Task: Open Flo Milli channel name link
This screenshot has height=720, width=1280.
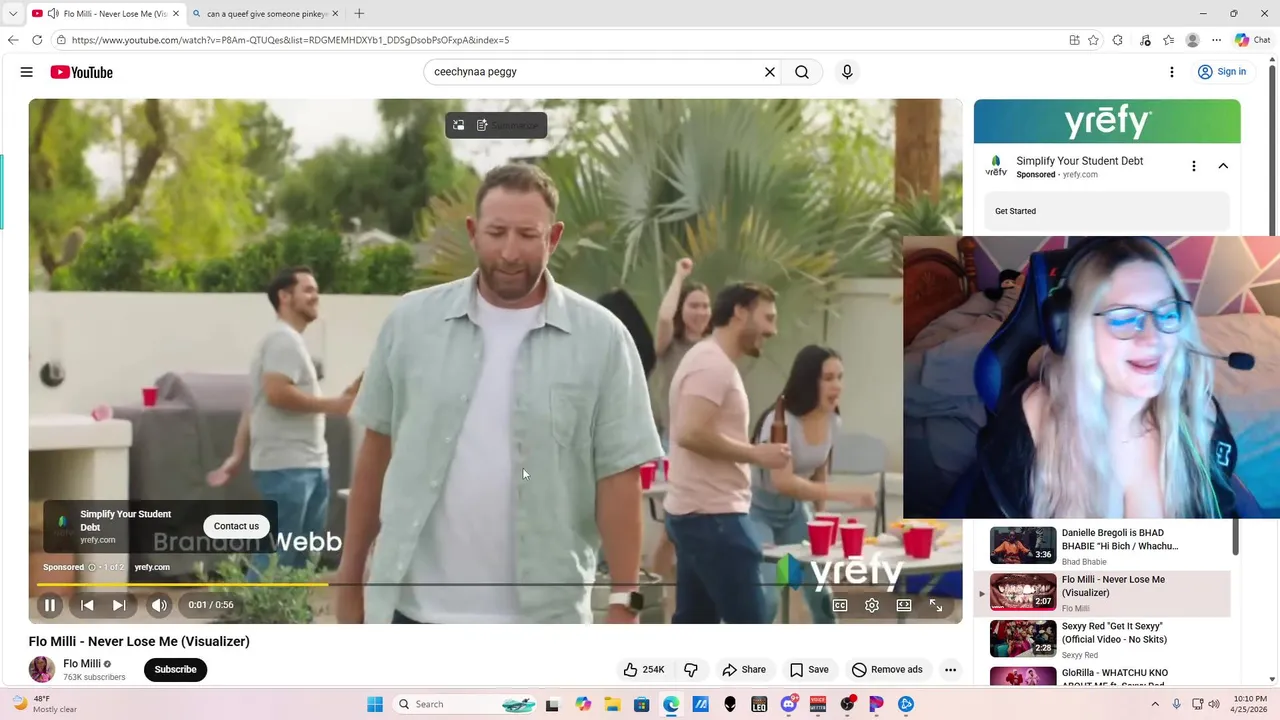Action: (82, 663)
